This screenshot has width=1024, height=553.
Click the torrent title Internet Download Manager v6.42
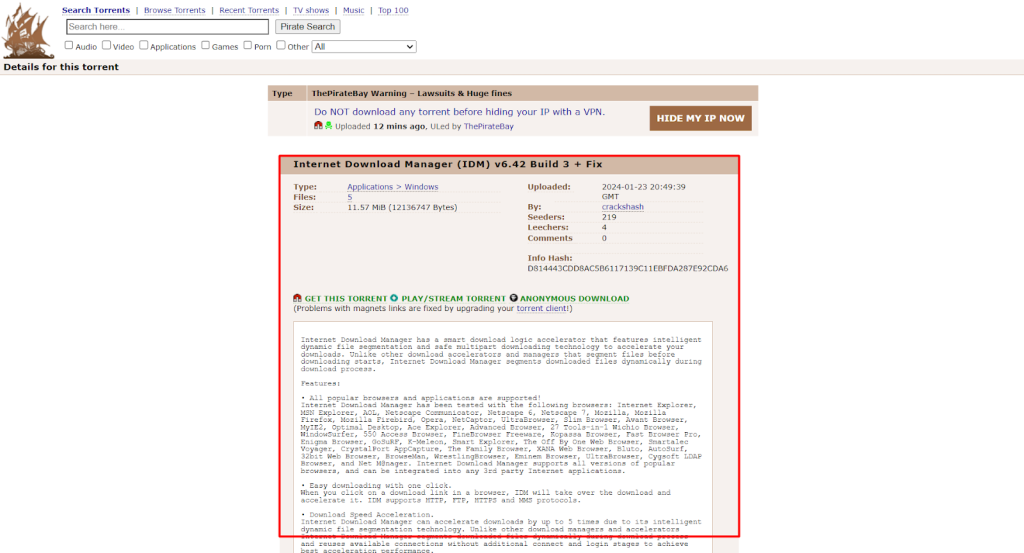tap(447, 165)
